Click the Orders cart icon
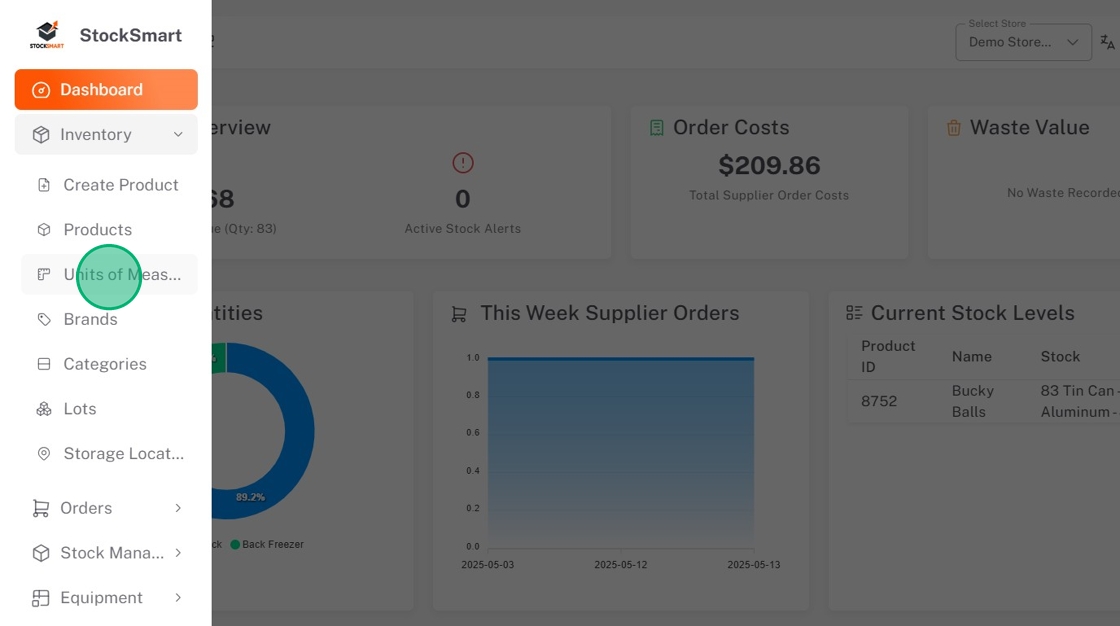1120x626 pixels. click(41, 508)
